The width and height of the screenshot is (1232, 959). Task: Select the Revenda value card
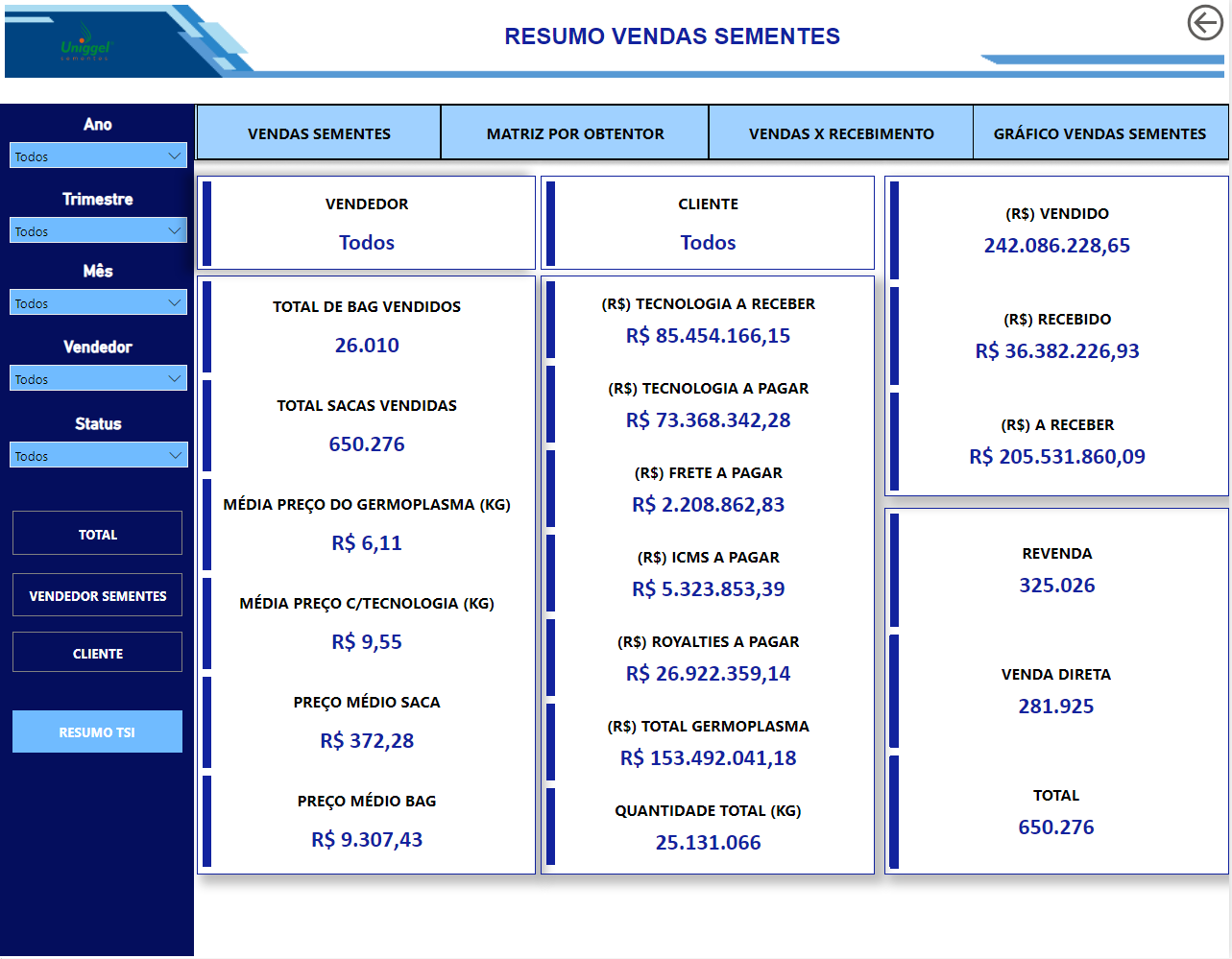click(x=1057, y=570)
